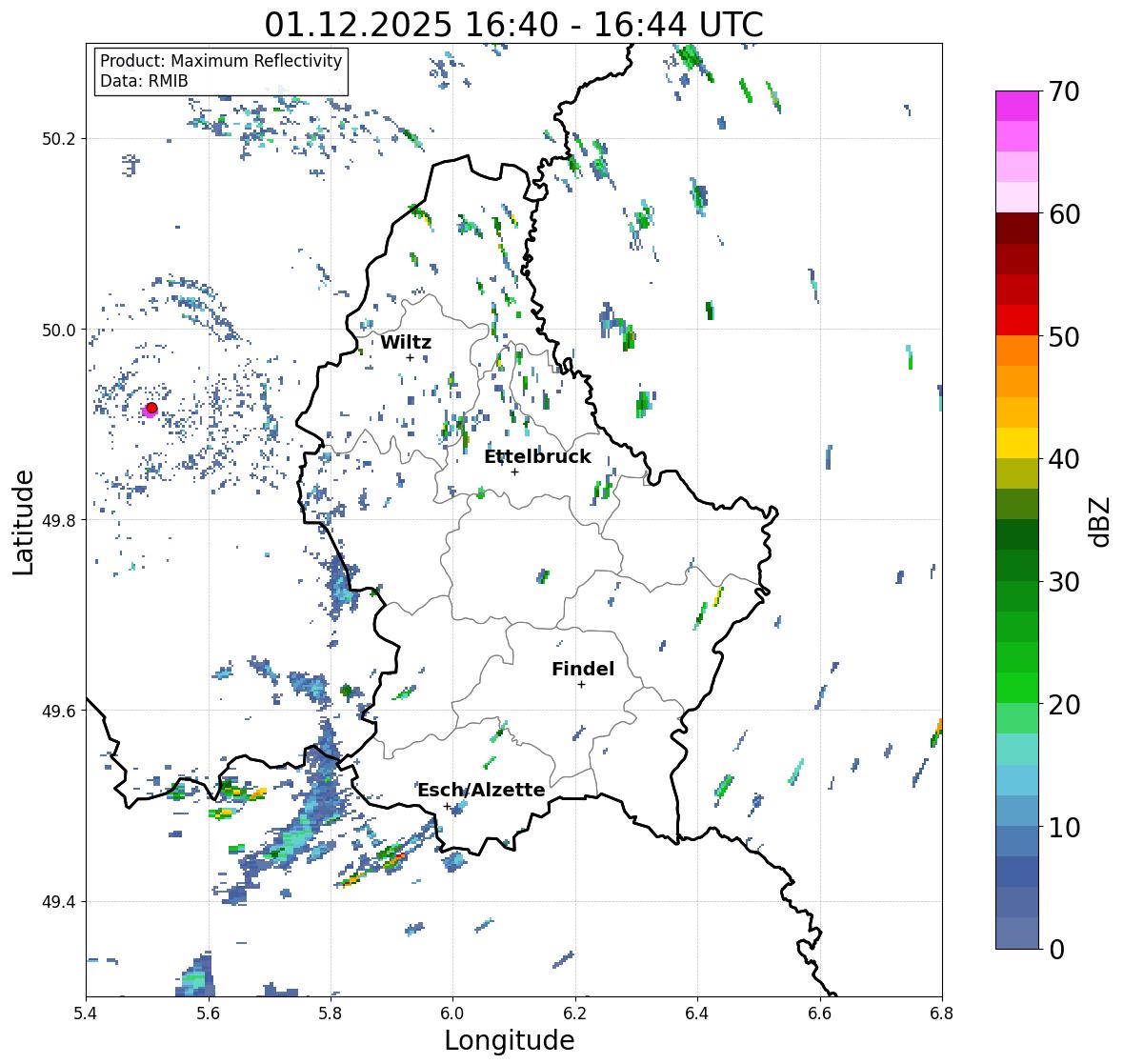Viewport: 1123px width, 1064px height.
Task: Click the Esch/Alzette station cross marker
Action: pyautogui.click(x=448, y=806)
